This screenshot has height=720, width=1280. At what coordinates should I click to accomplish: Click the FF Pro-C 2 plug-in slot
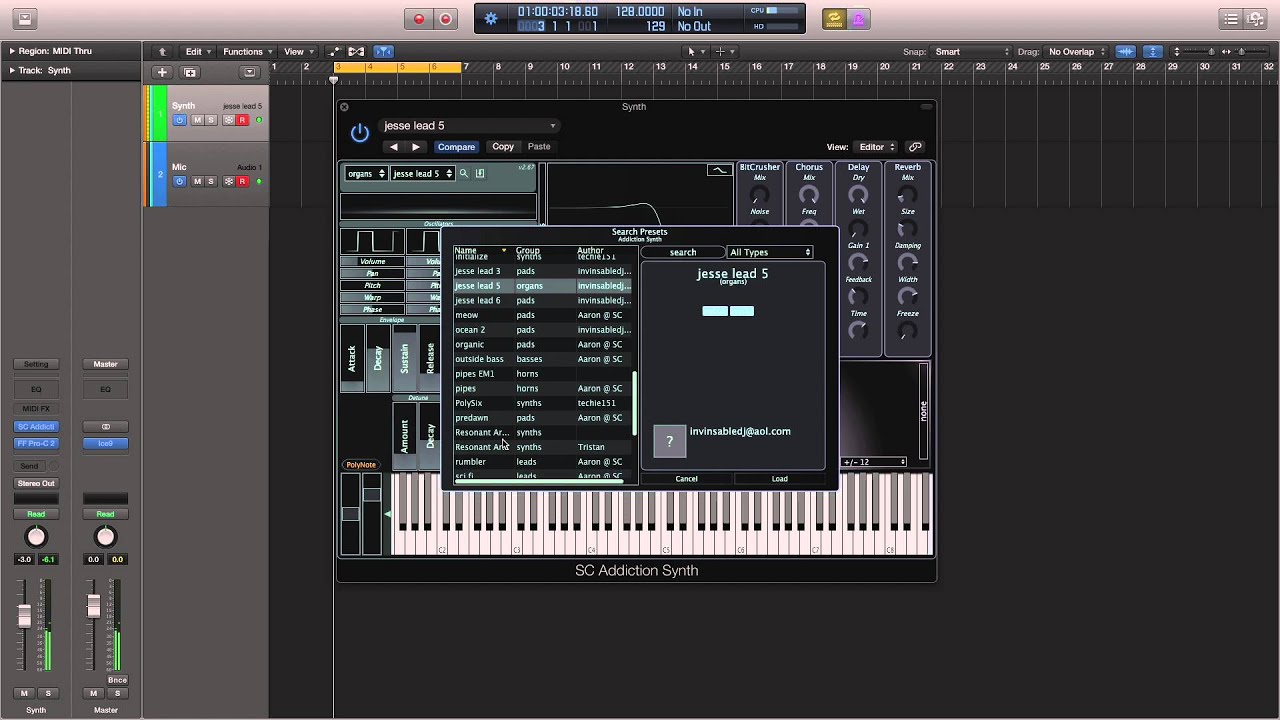tap(36, 443)
